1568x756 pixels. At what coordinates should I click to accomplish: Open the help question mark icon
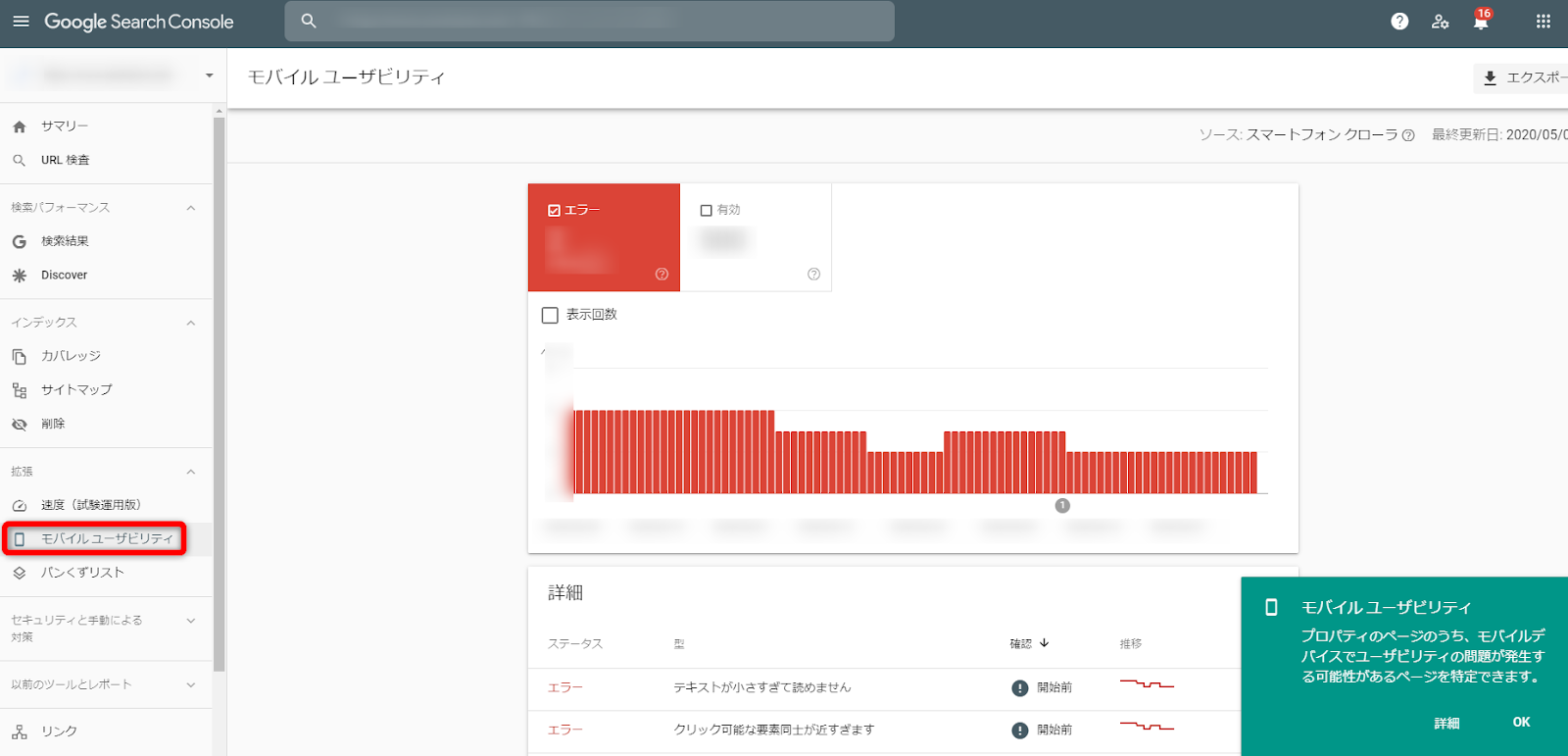point(1399,22)
